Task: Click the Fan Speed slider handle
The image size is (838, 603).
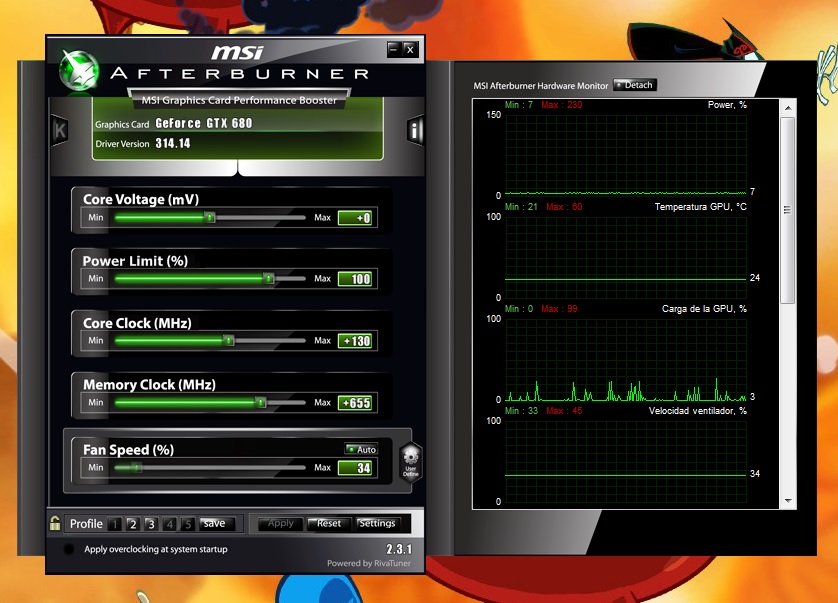Action: (x=136, y=467)
